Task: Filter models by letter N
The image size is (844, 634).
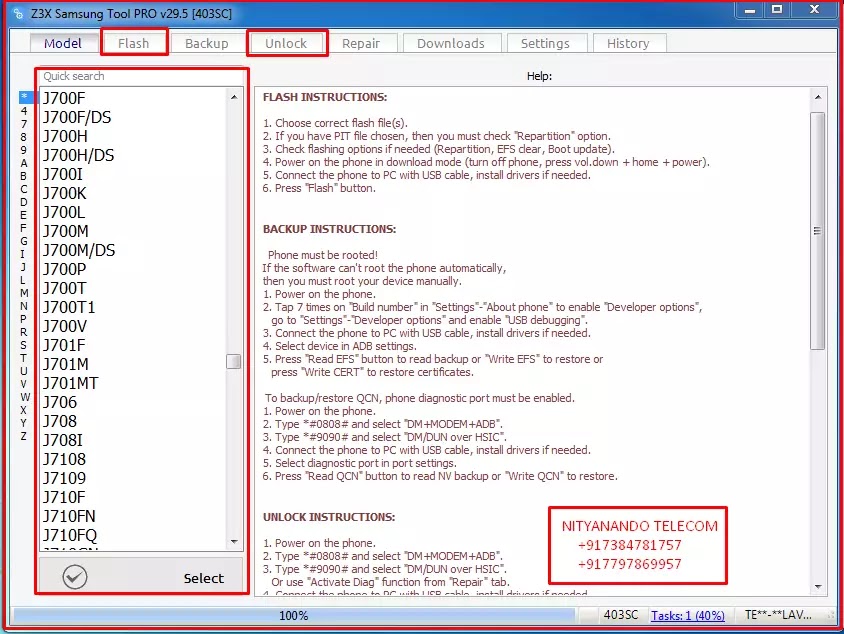Action: click(x=24, y=306)
